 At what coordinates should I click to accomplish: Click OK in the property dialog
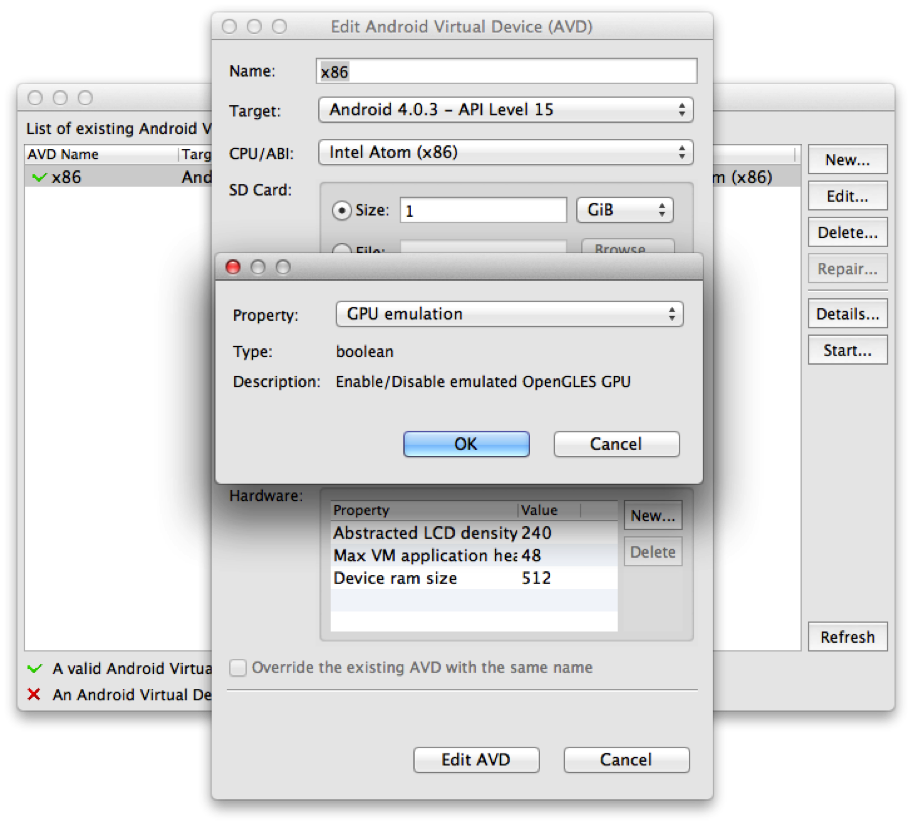pyautogui.click(x=466, y=444)
